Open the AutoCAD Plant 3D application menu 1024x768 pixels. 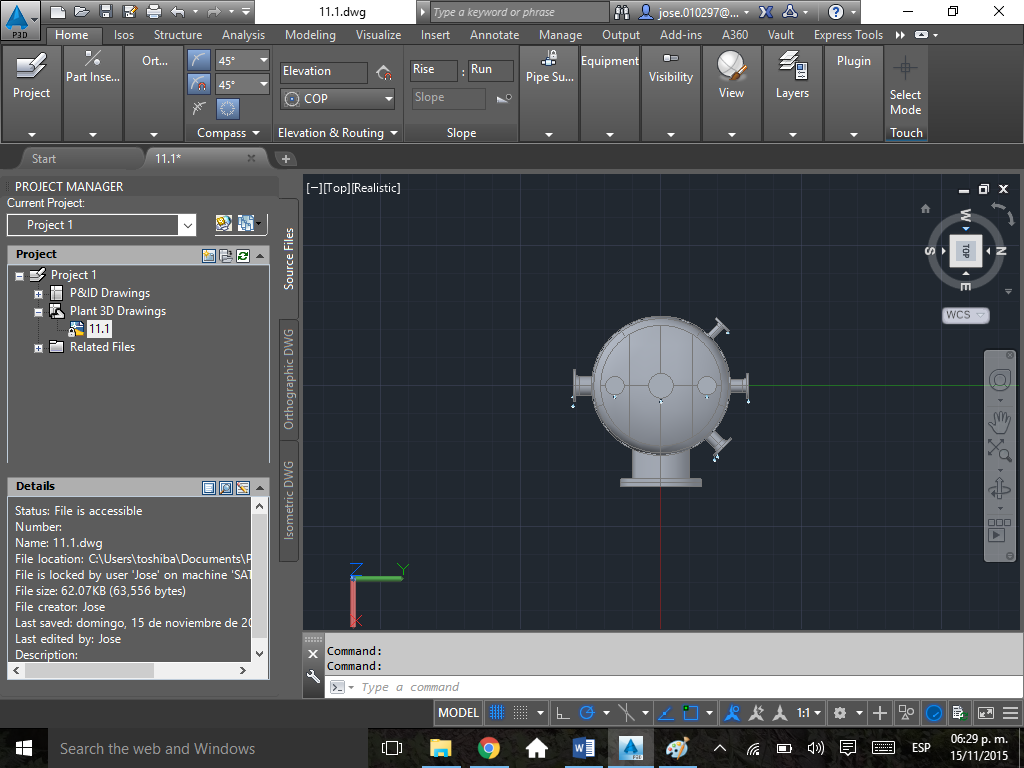(x=20, y=20)
